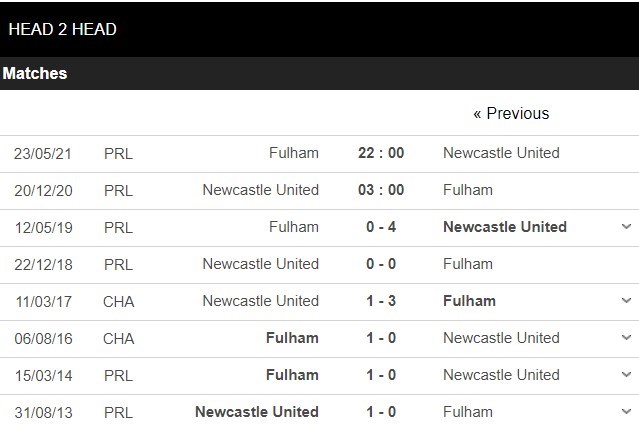Open the 1 - 3 score result
Viewport: 639px width, 430px height.
click(381, 301)
